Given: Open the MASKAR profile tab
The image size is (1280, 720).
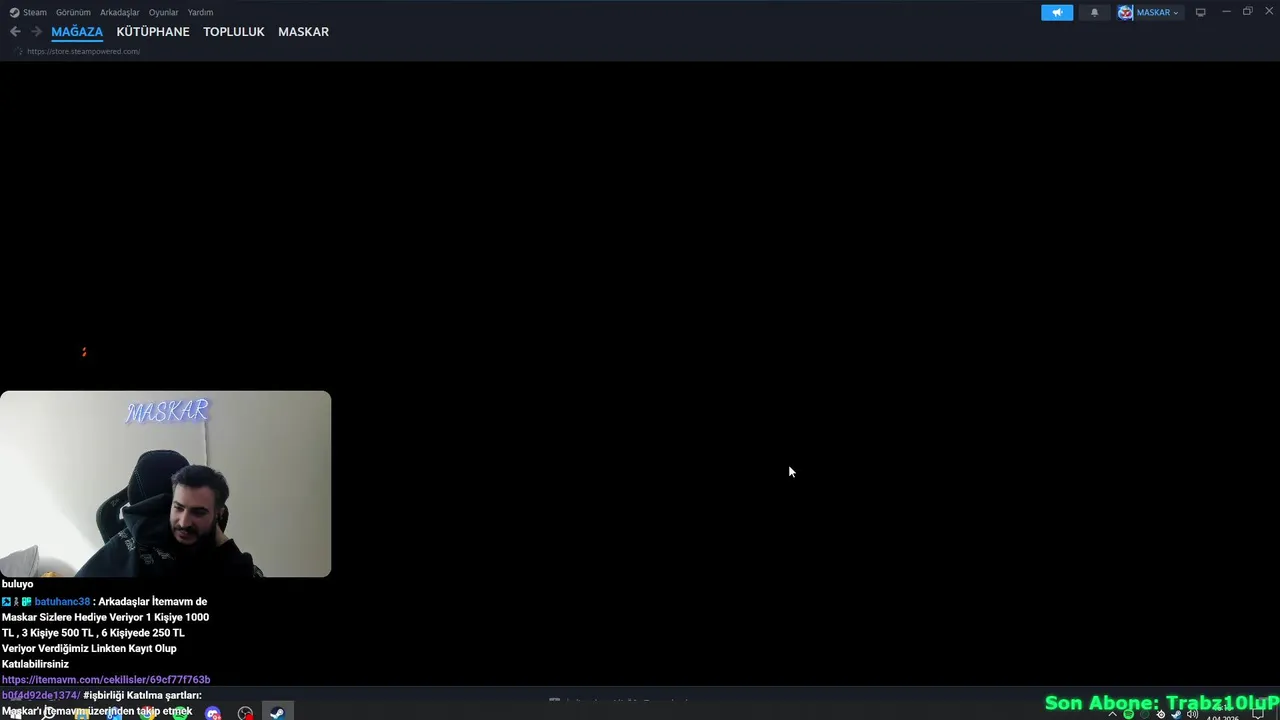Looking at the screenshot, I should [x=303, y=32].
